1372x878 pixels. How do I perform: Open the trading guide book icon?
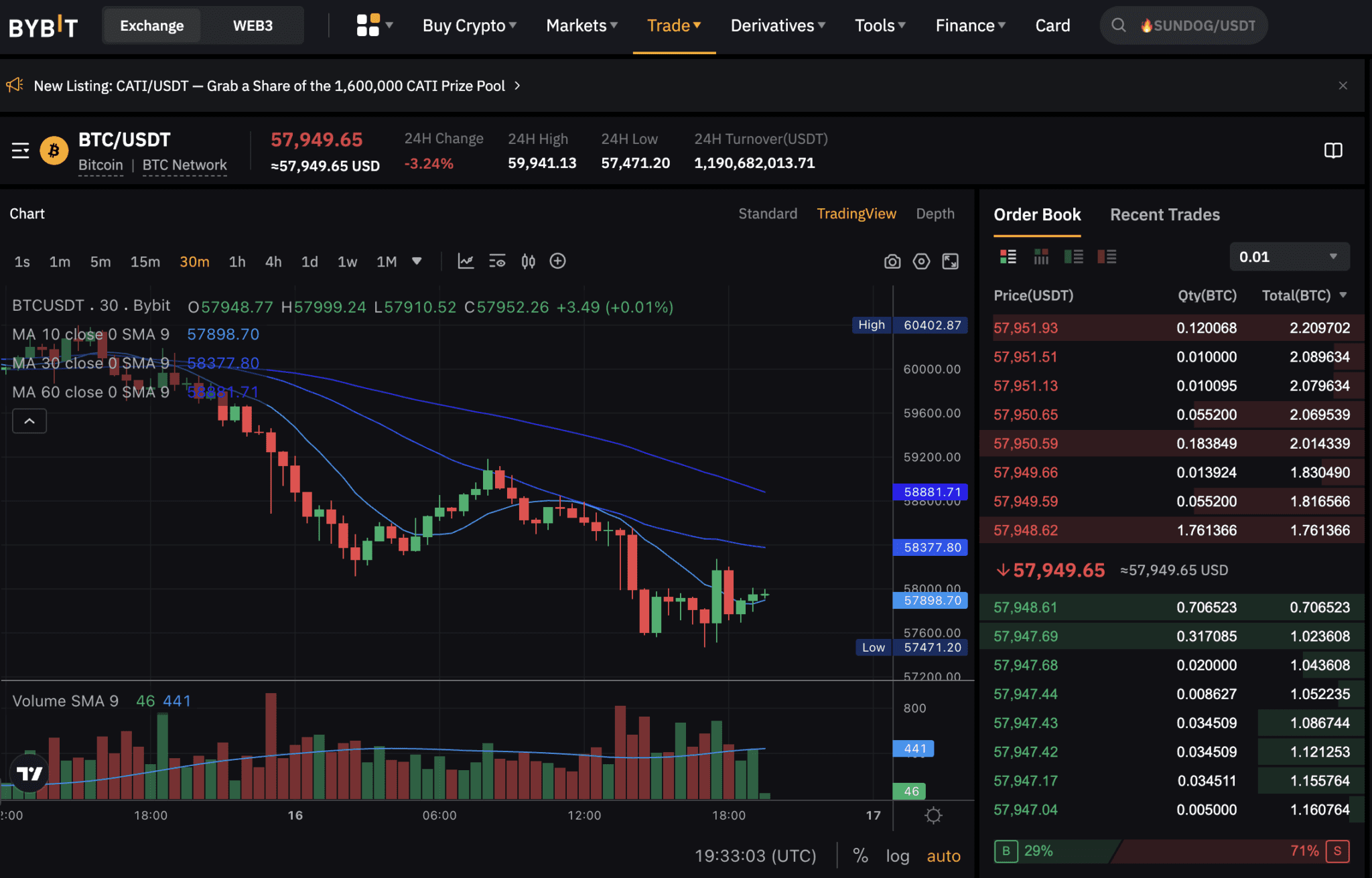pos(1332,151)
